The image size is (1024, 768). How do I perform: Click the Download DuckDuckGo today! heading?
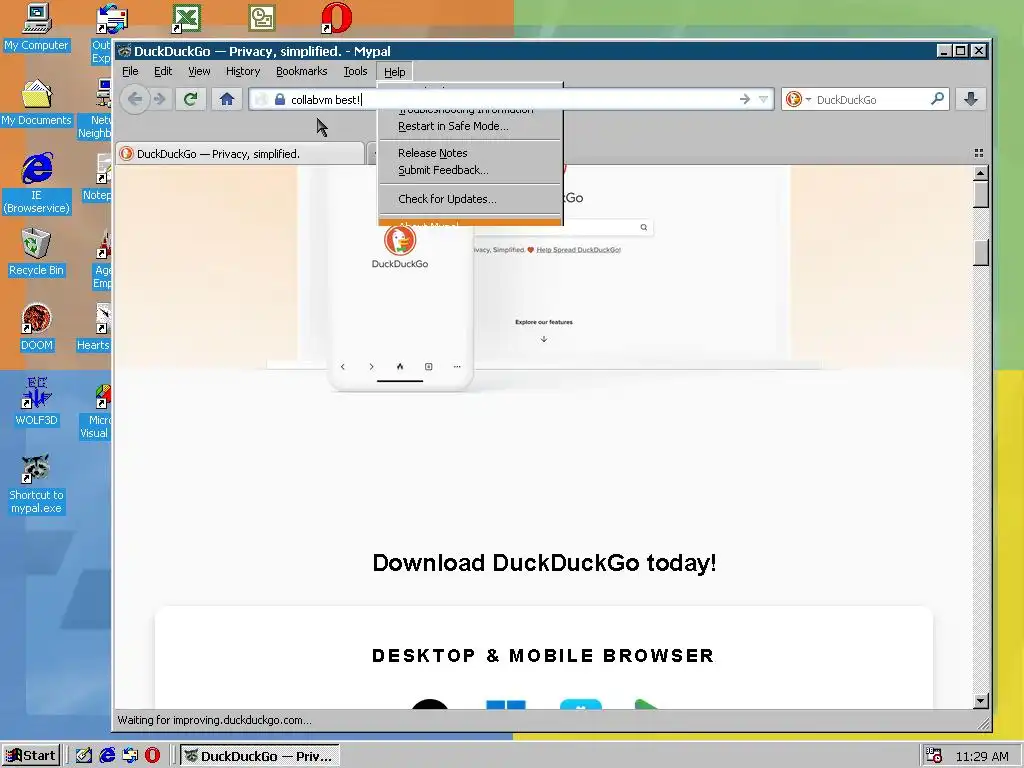click(x=544, y=562)
